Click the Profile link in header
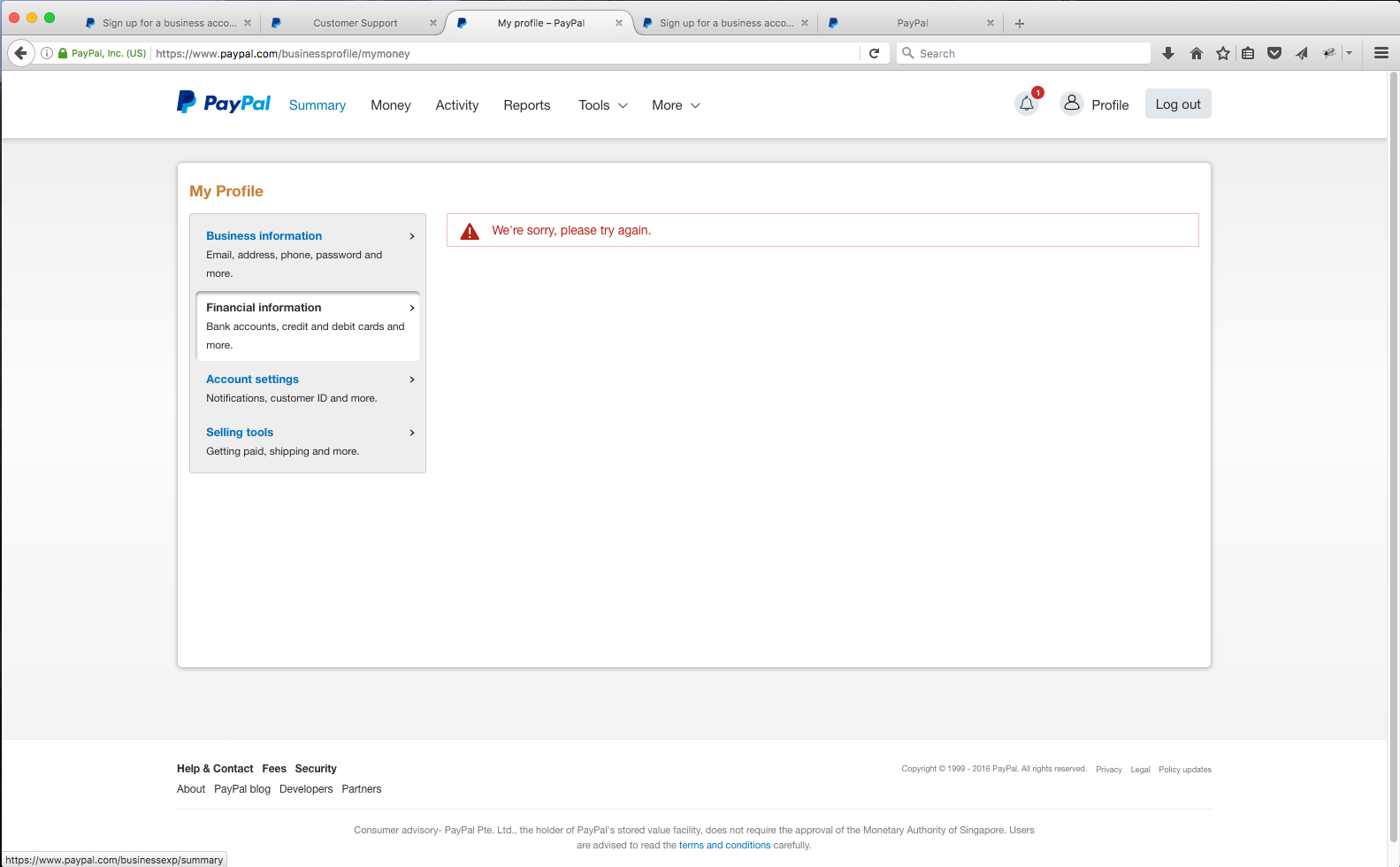1400x867 pixels. [1110, 105]
